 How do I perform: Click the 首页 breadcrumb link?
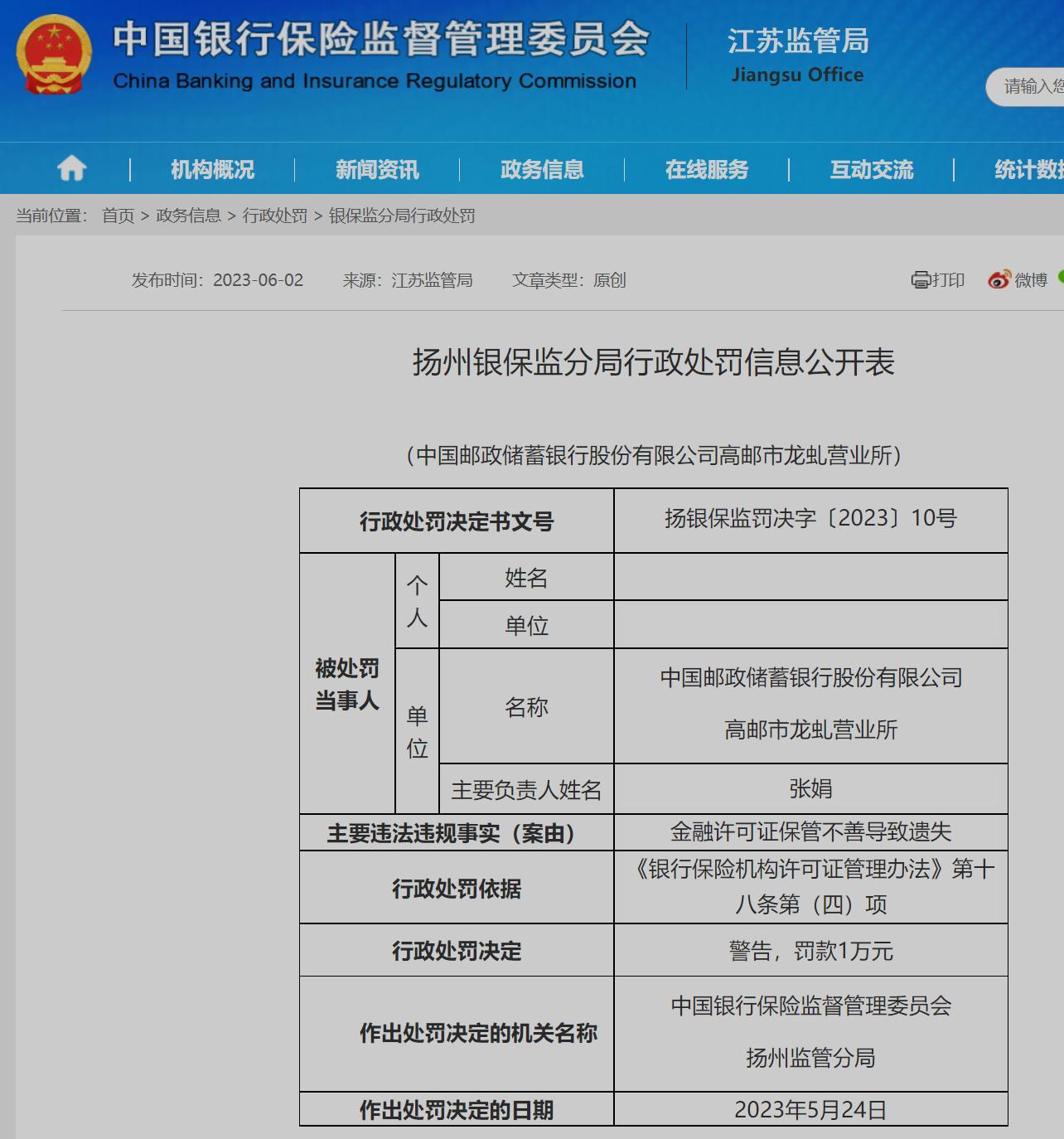point(118,216)
